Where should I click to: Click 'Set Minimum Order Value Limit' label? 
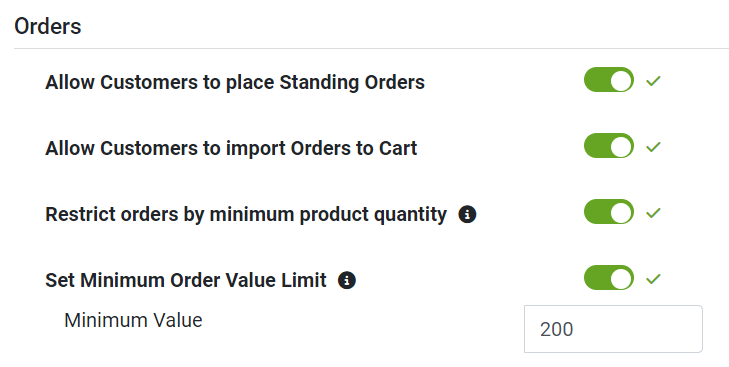point(186,280)
